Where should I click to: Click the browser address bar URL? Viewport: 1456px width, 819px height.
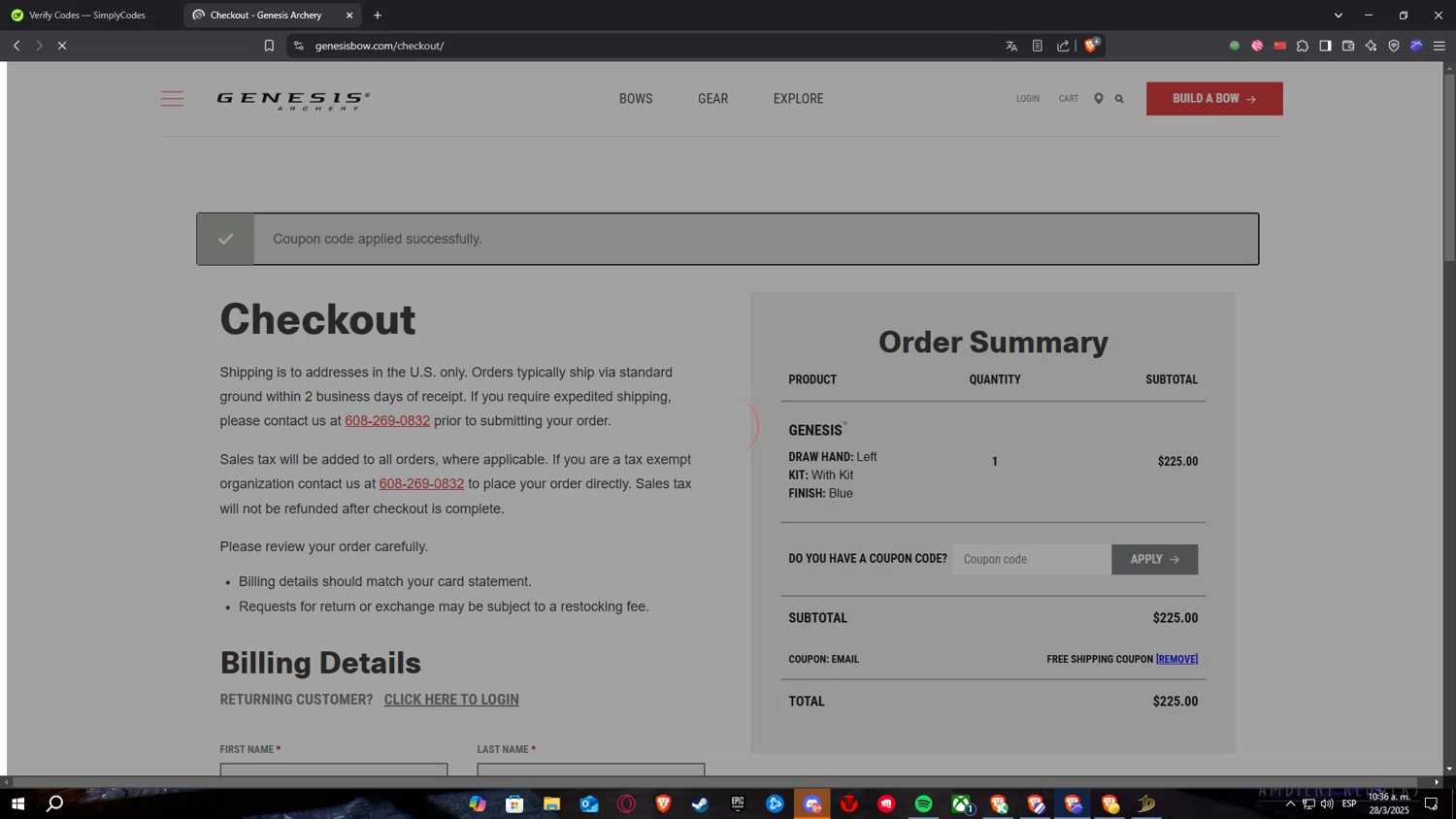point(380,46)
